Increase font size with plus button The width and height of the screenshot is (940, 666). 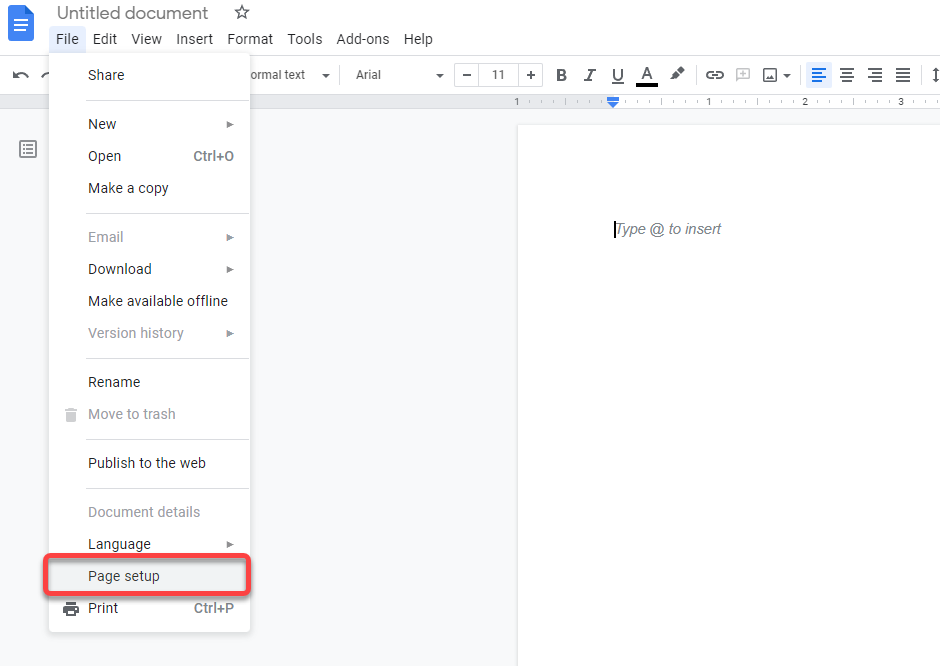531,75
